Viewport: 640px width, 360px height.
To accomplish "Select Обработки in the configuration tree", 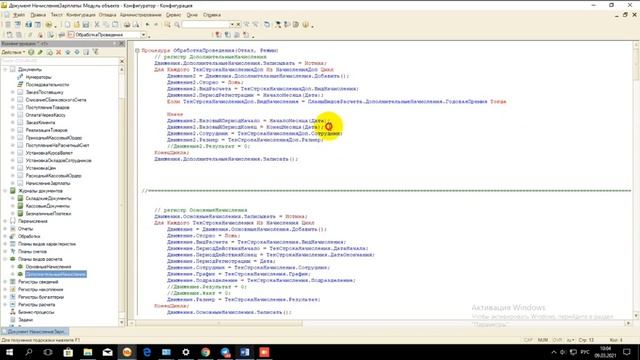I will click(29, 236).
